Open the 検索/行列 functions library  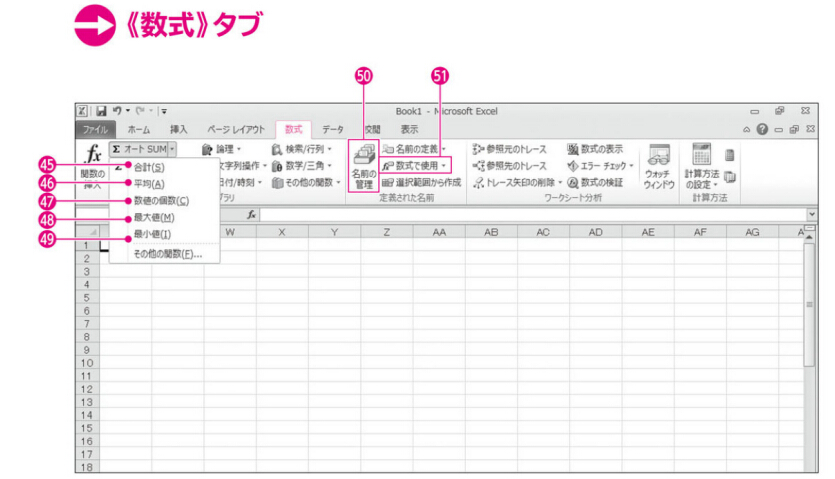301,149
